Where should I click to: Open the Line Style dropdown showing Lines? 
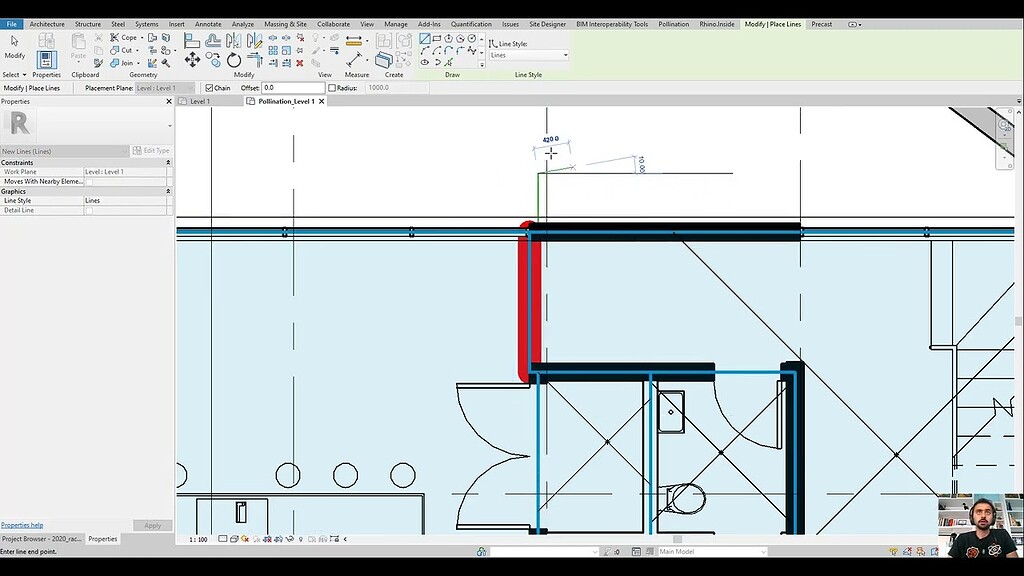527,54
